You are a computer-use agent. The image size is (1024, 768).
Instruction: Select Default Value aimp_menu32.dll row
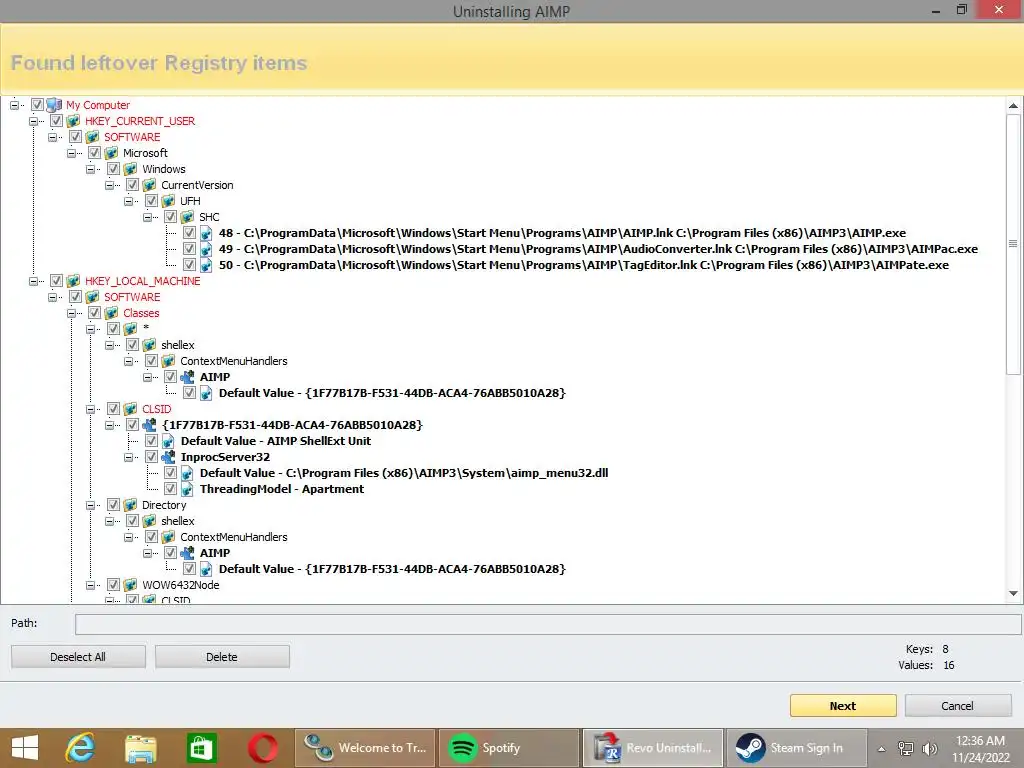(x=404, y=473)
